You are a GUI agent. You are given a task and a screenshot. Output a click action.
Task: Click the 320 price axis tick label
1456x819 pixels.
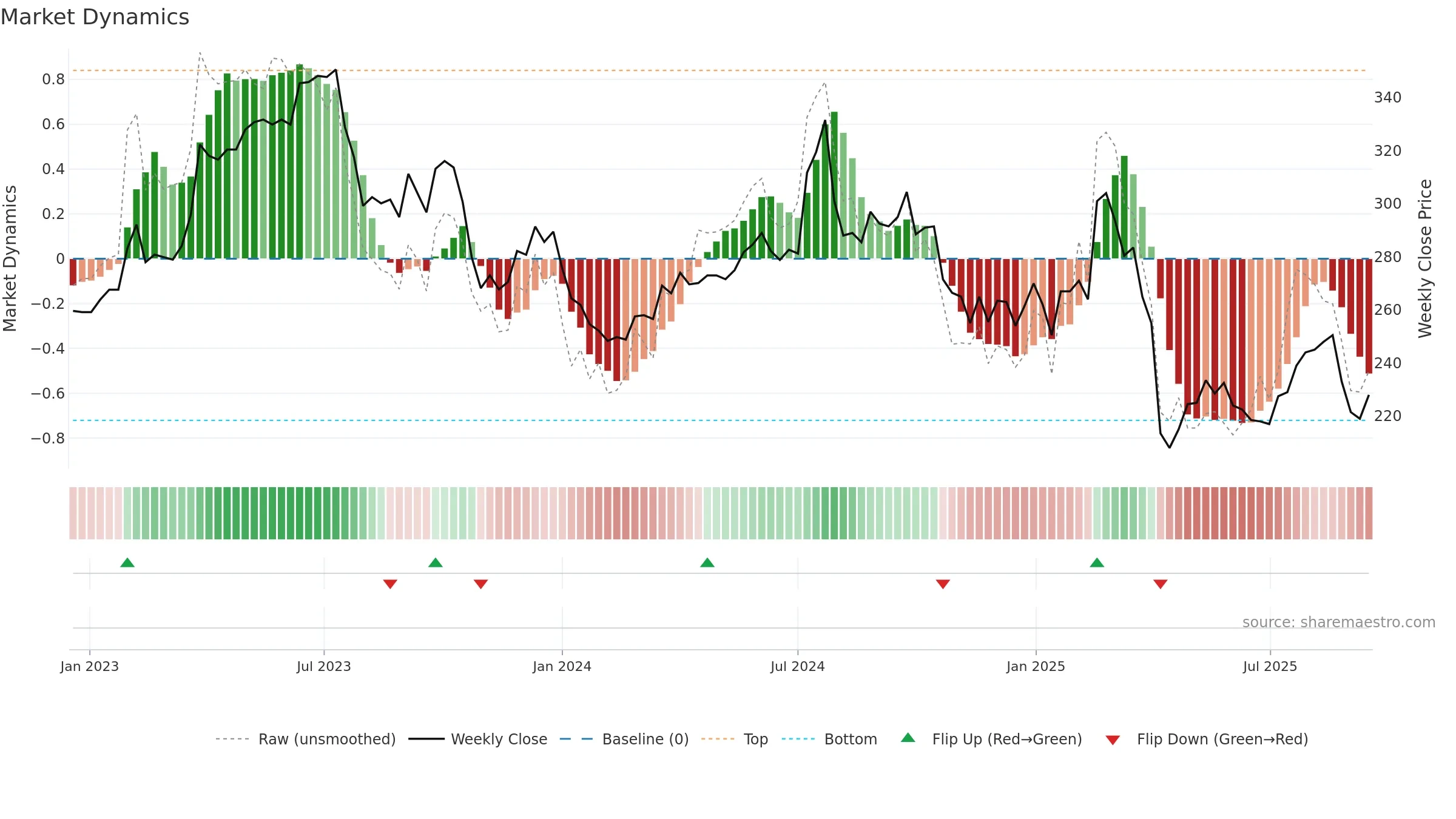[x=1388, y=150]
